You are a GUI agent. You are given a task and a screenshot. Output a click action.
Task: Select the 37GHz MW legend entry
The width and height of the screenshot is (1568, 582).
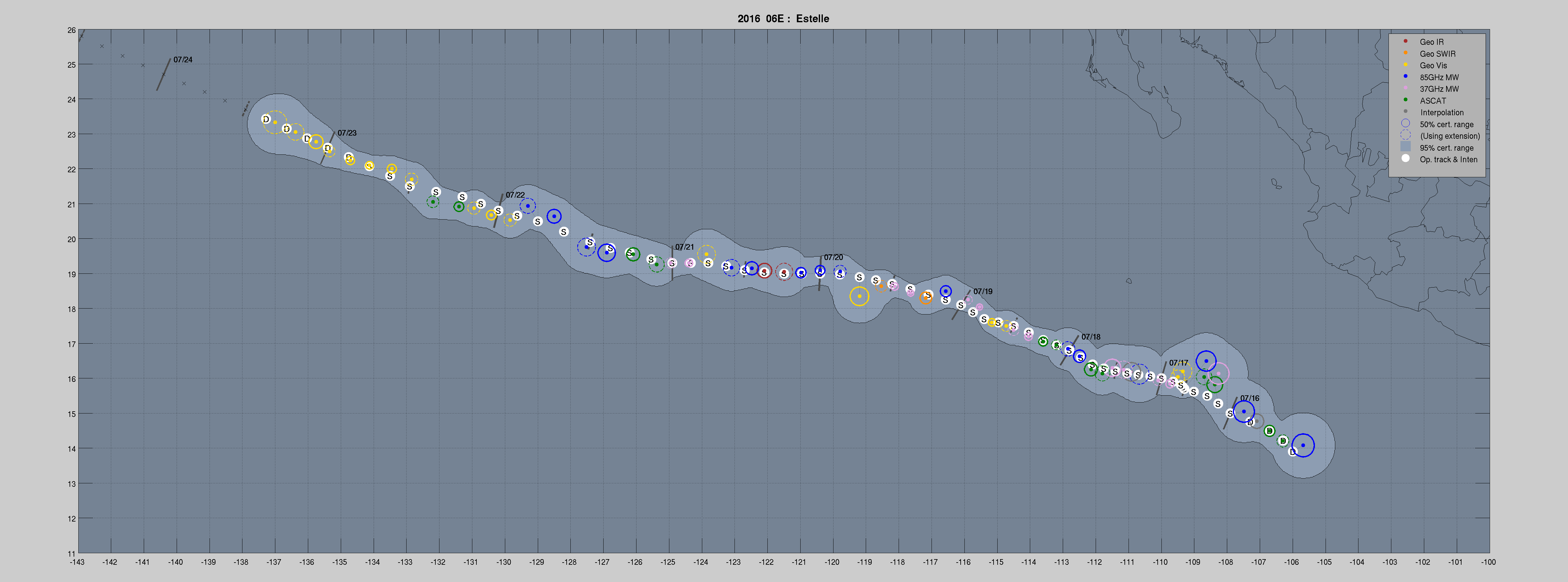coord(1438,89)
